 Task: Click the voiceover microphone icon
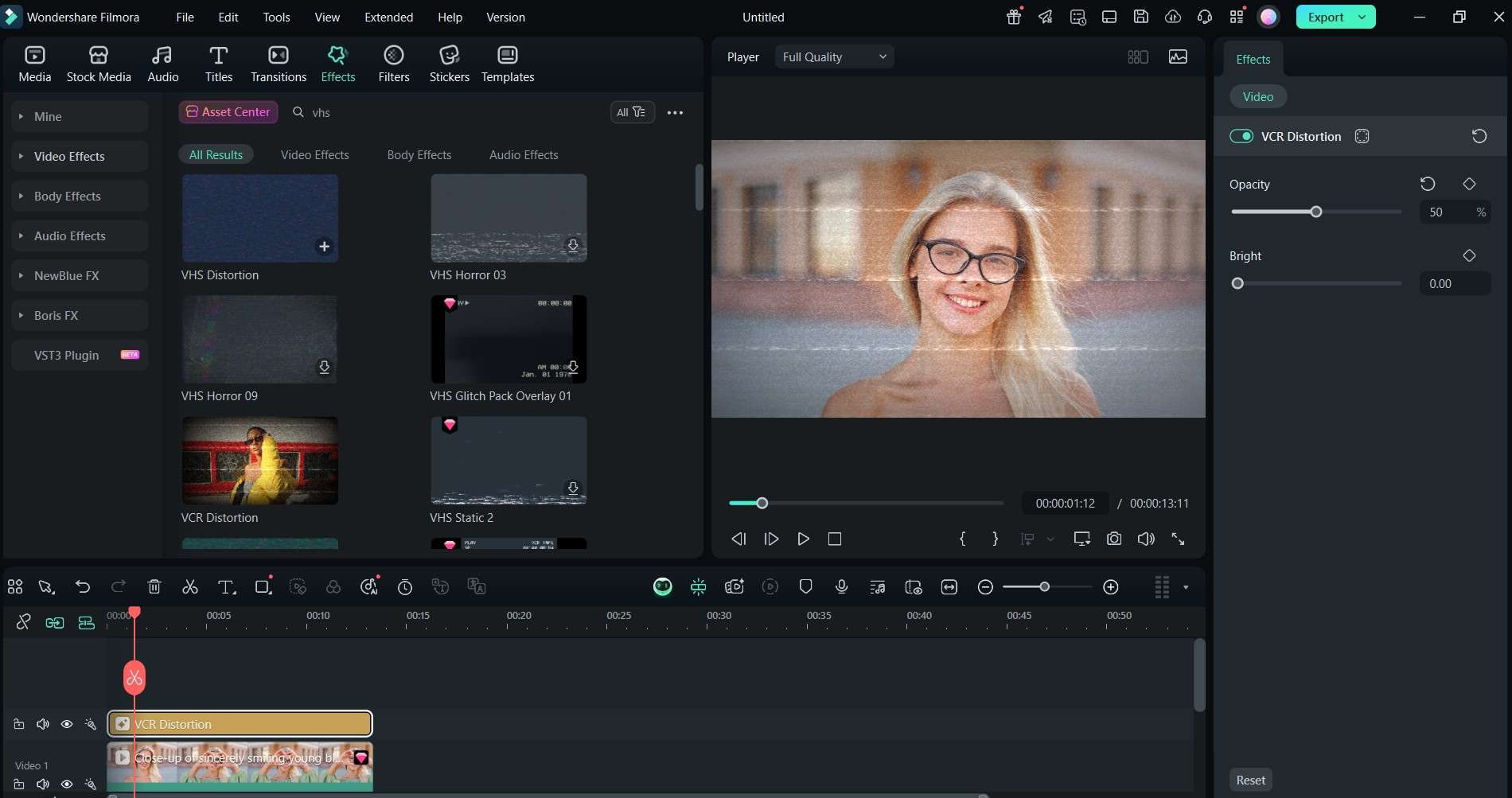click(x=841, y=587)
